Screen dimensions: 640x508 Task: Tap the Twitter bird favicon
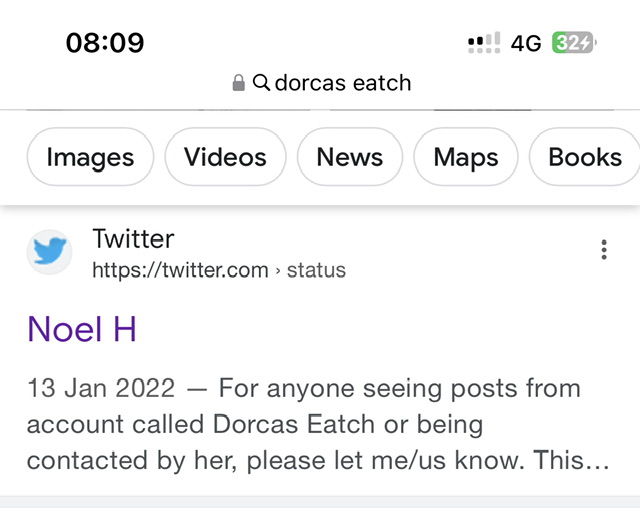pyautogui.click(x=49, y=252)
